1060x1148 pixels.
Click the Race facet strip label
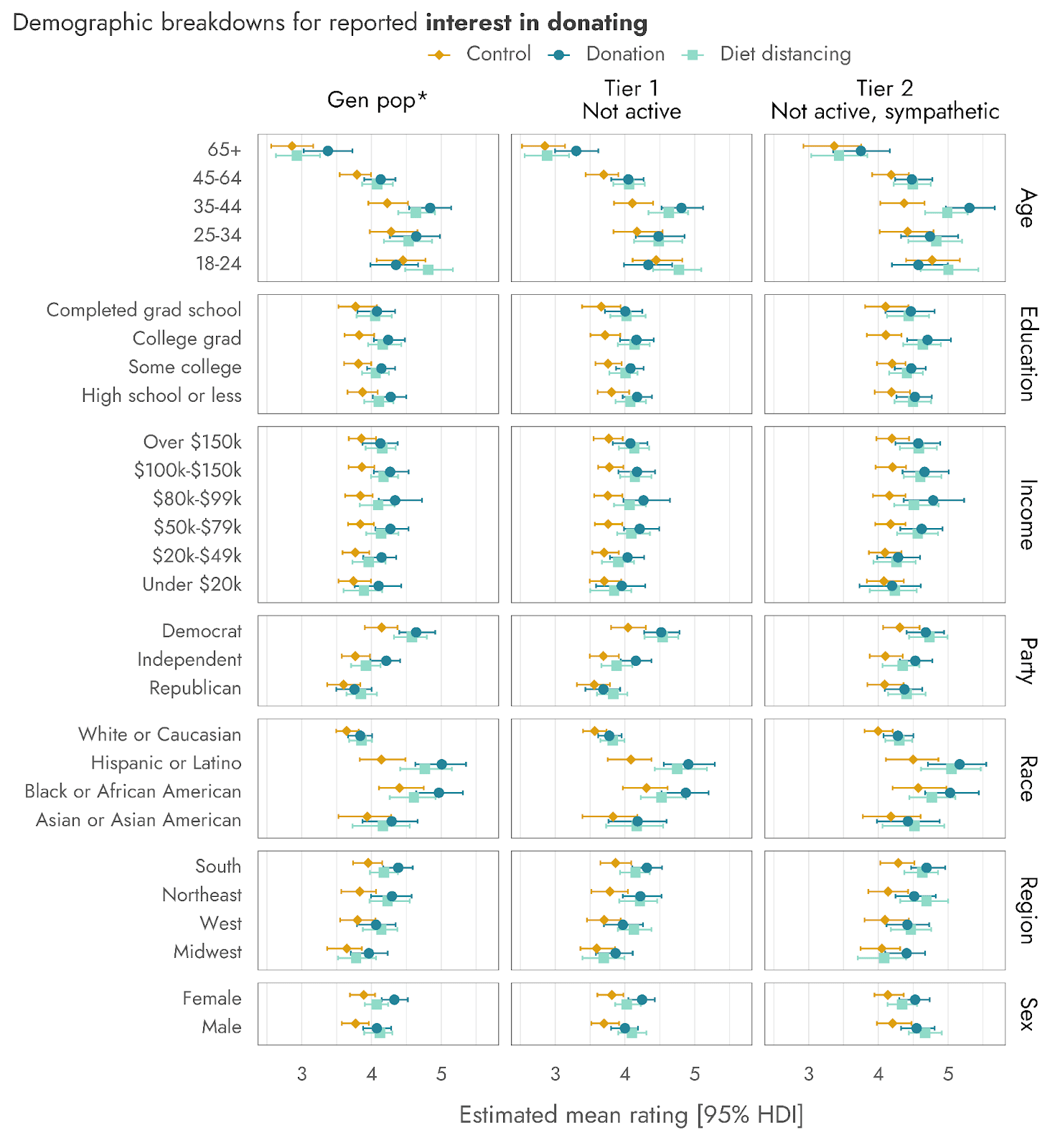click(1026, 778)
